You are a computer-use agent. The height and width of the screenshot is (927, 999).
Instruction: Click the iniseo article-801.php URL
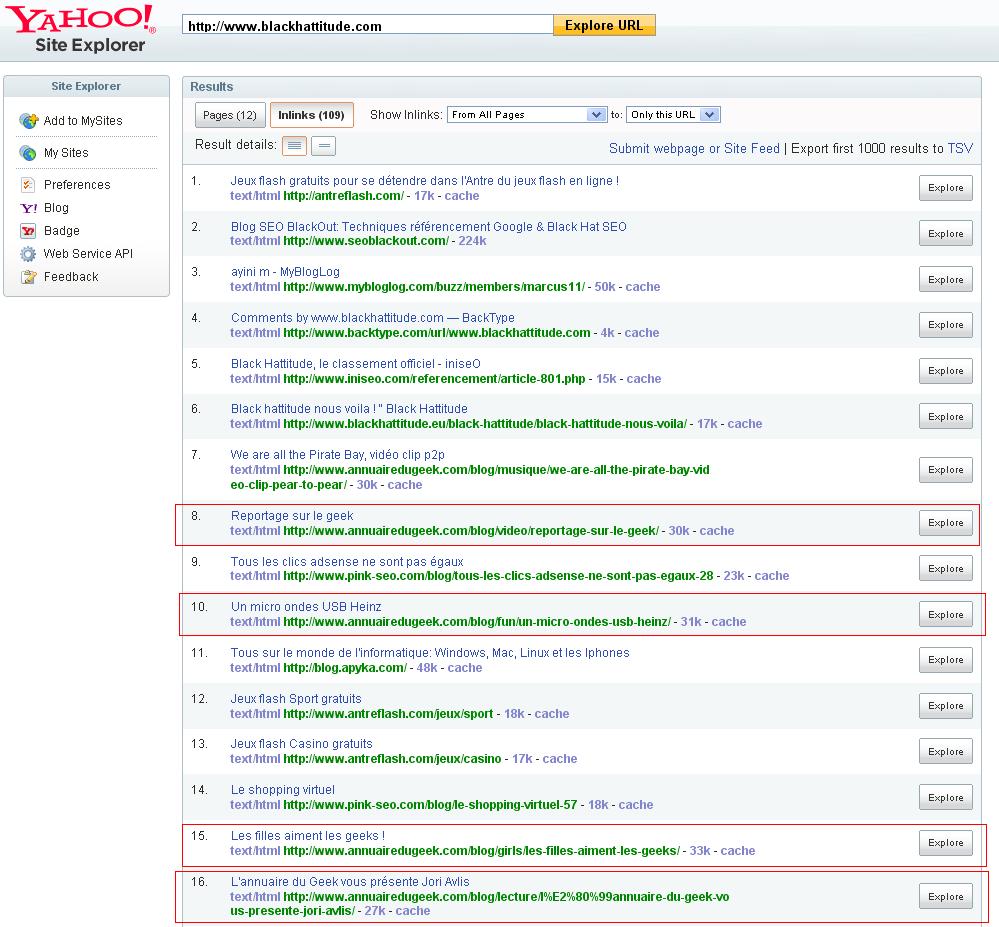click(x=435, y=379)
